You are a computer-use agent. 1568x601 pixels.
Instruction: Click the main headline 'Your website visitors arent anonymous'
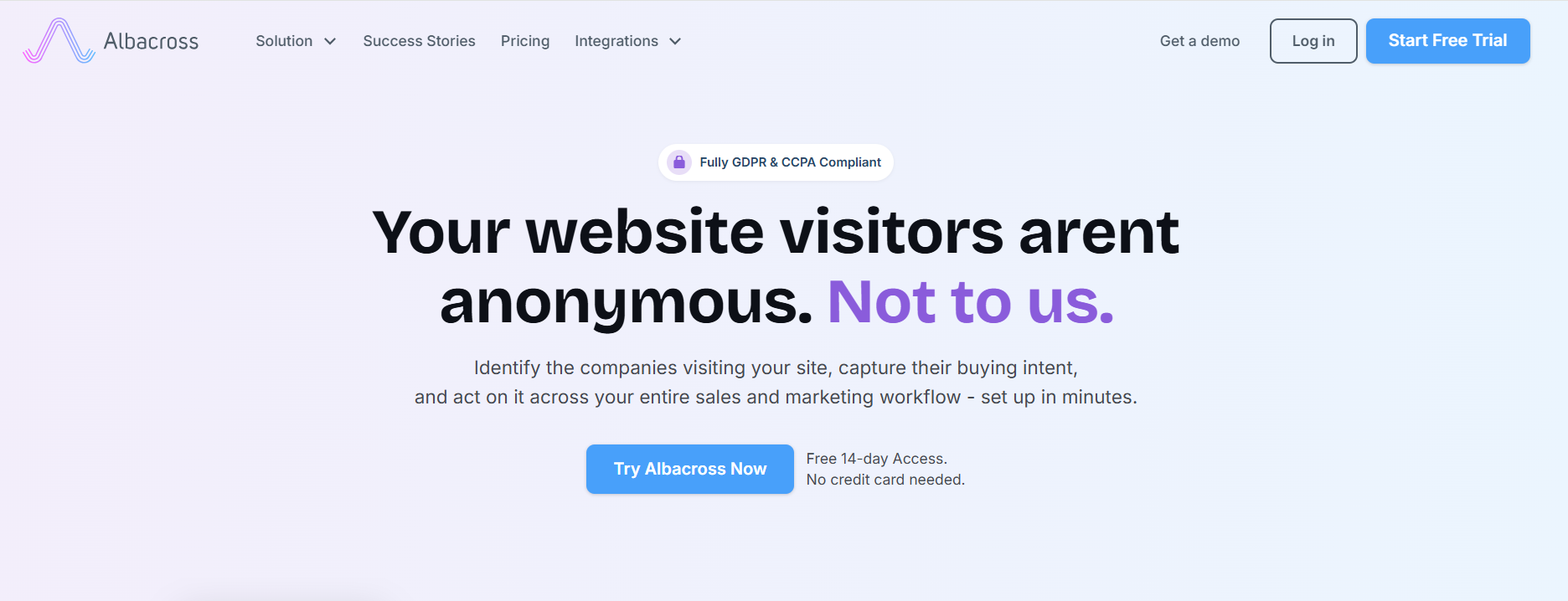tap(776, 234)
